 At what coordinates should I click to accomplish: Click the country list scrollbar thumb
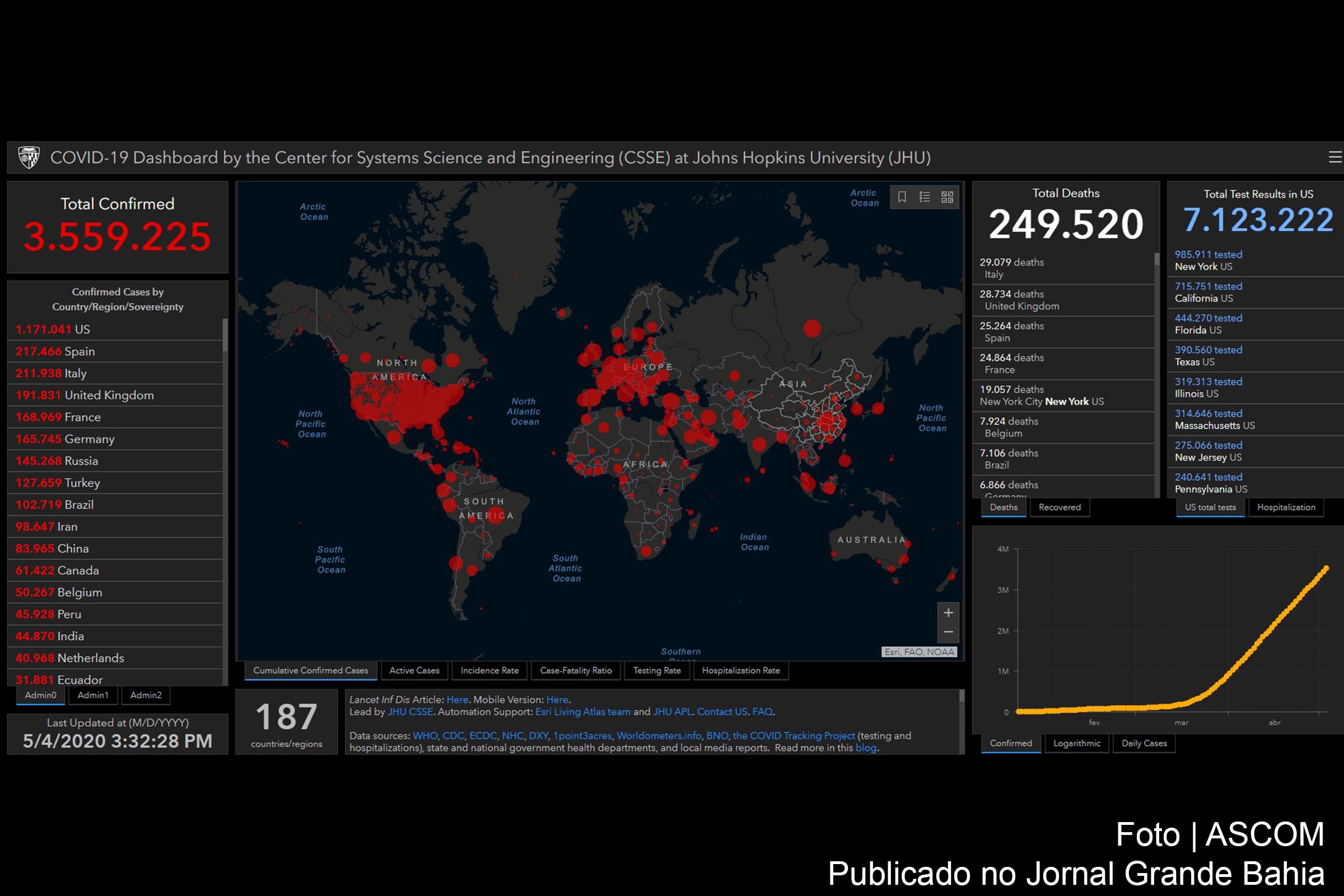pyautogui.click(x=225, y=334)
